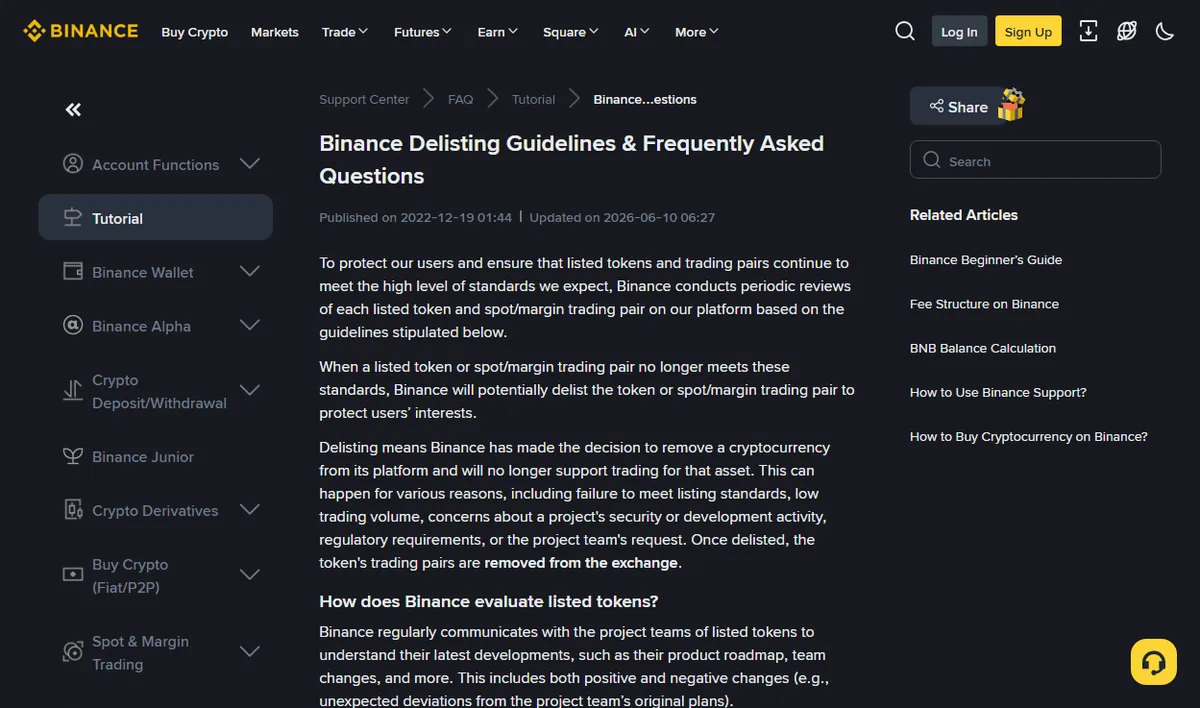The width and height of the screenshot is (1200, 708).
Task: Click the Updated on 2026-06-10 06:27 text
Action: [622, 217]
